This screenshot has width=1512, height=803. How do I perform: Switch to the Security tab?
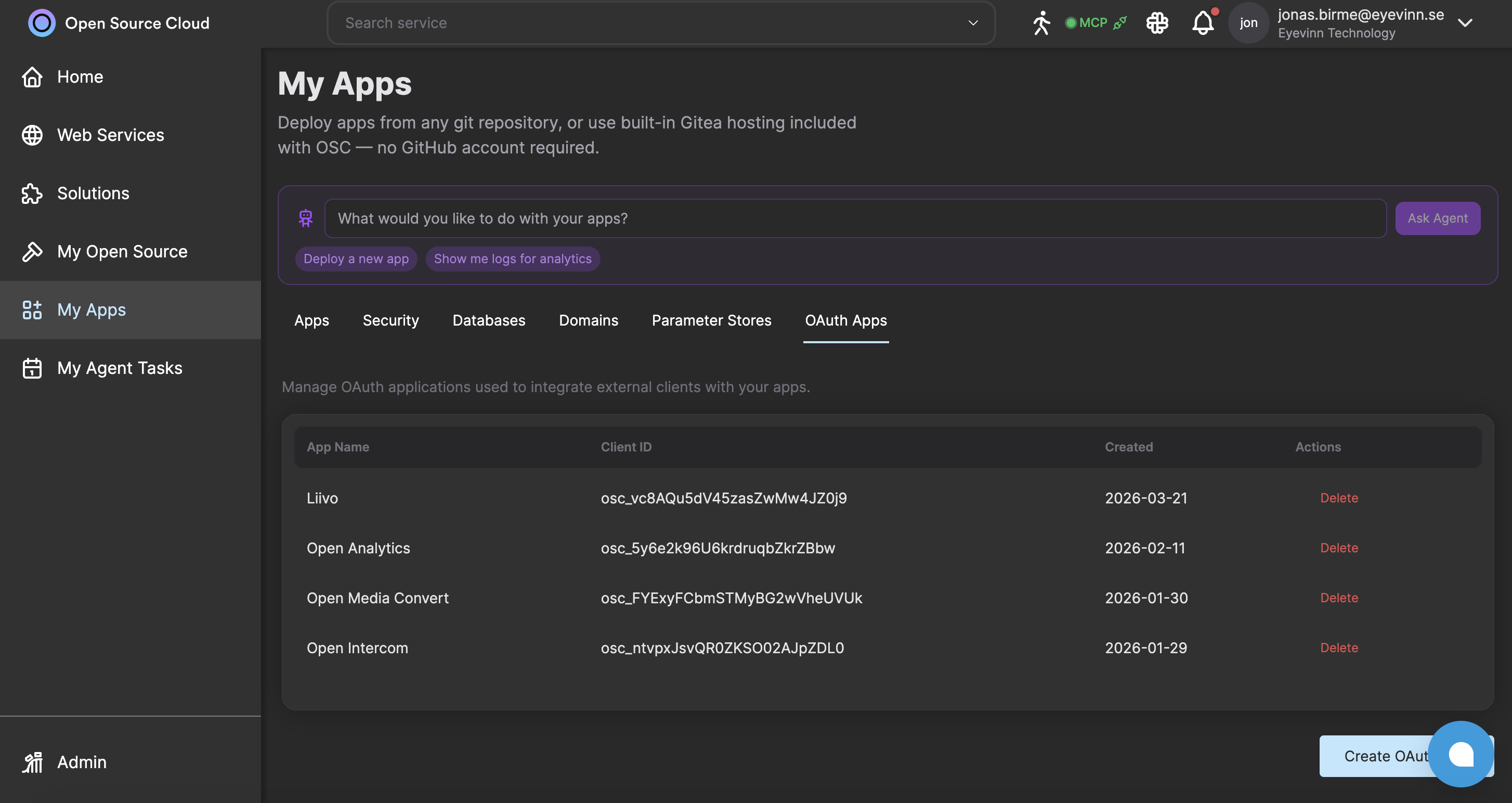click(x=390, y=320)
